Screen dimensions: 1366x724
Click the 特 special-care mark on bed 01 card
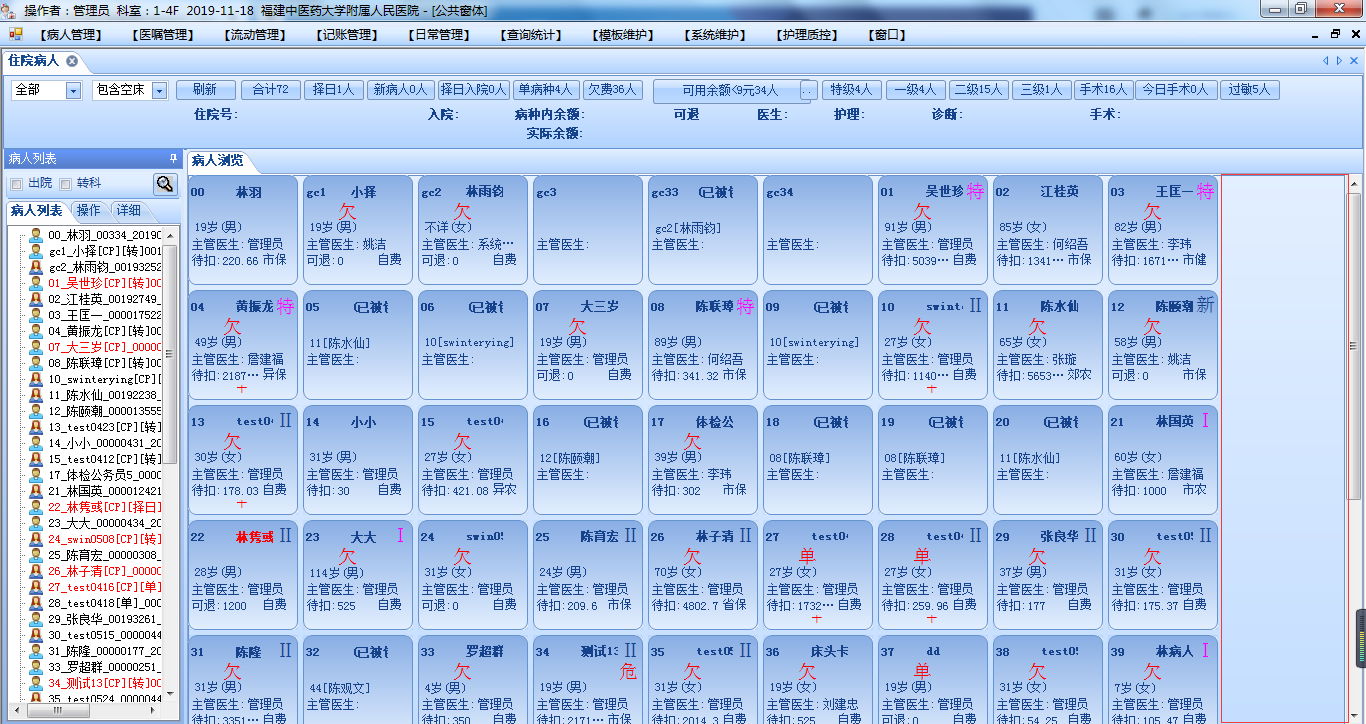pos(975,192)
